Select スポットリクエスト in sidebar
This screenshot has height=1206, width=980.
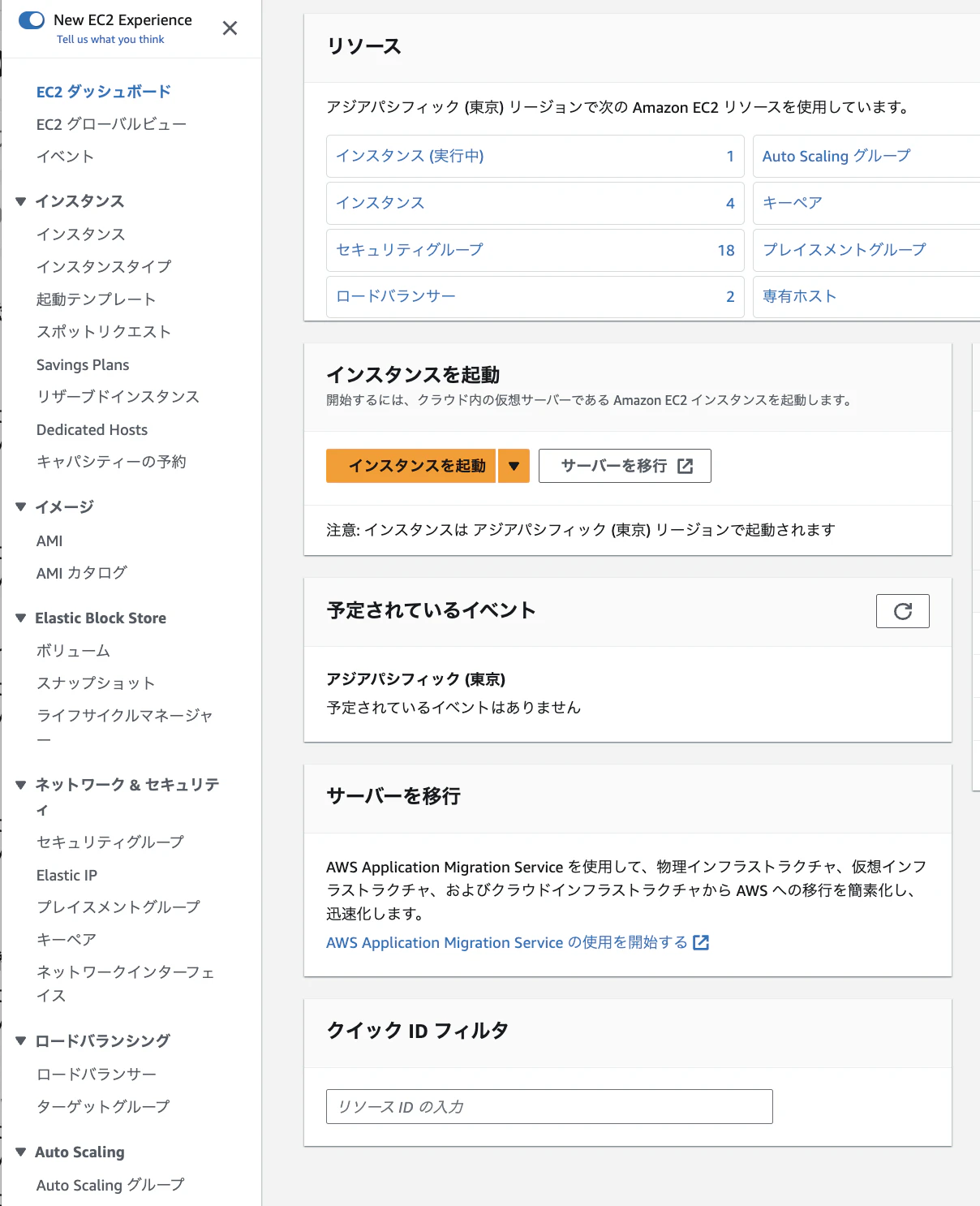pyautogui.click(x=104, y=332)
